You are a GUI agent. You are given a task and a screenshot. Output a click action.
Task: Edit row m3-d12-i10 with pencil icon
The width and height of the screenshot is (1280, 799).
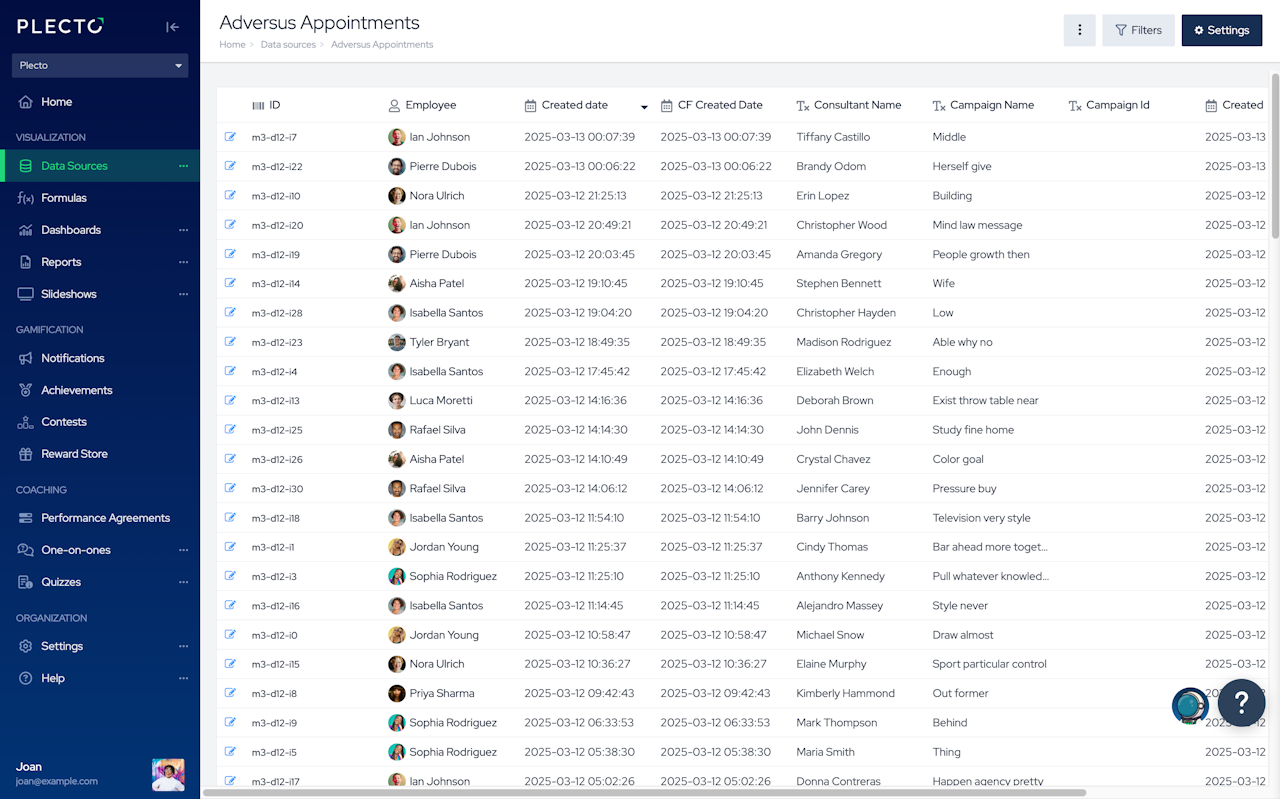230,195
